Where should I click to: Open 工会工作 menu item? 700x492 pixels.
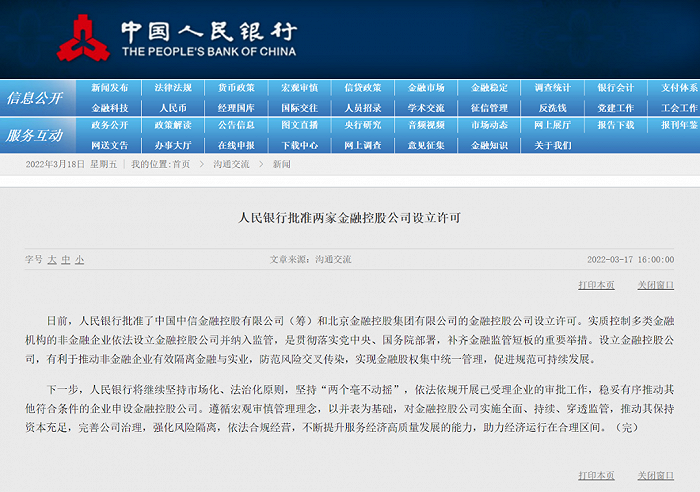click(679, 108)
